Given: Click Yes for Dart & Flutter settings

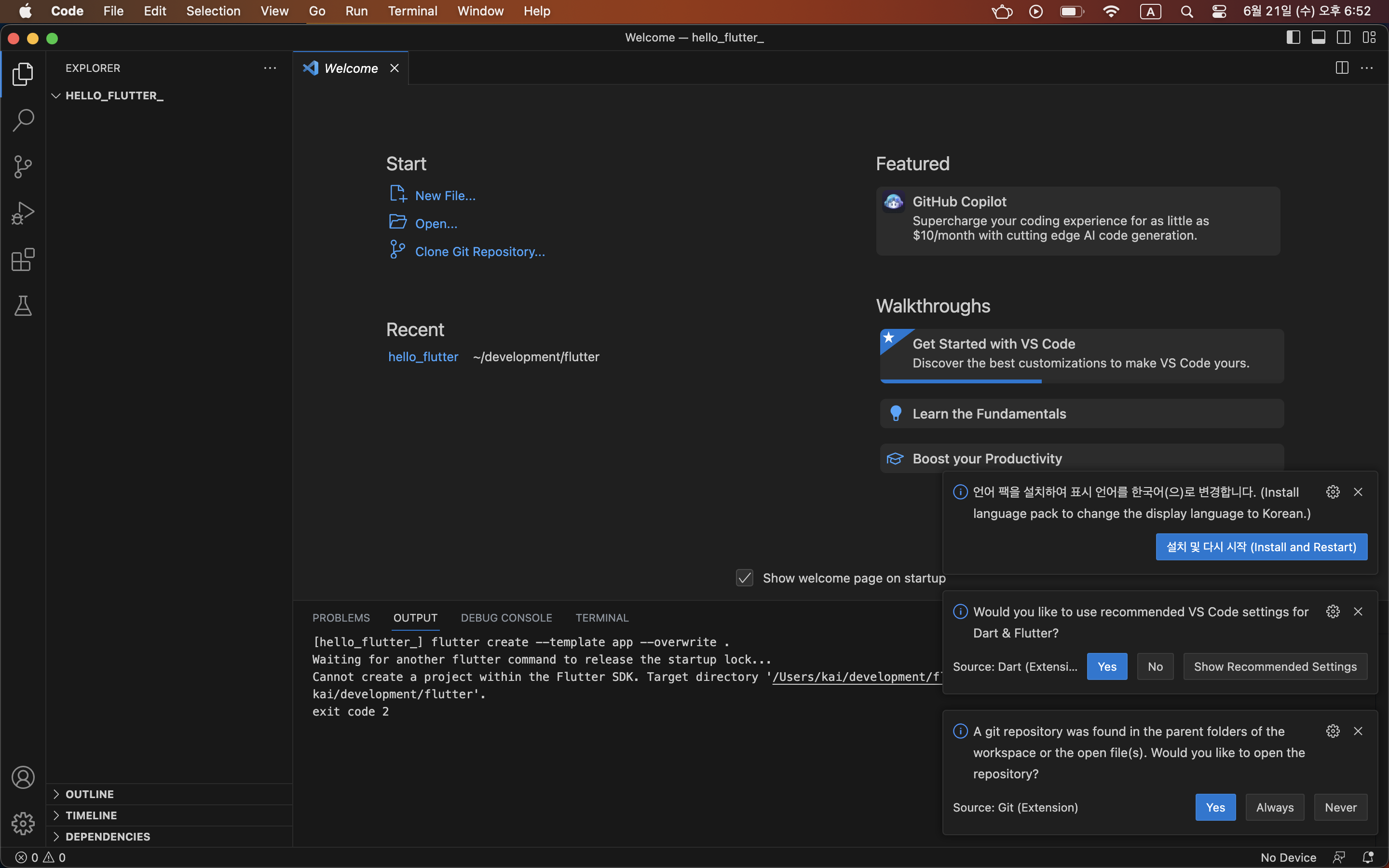Looking at the screenshot, I should coord(1106,666).
